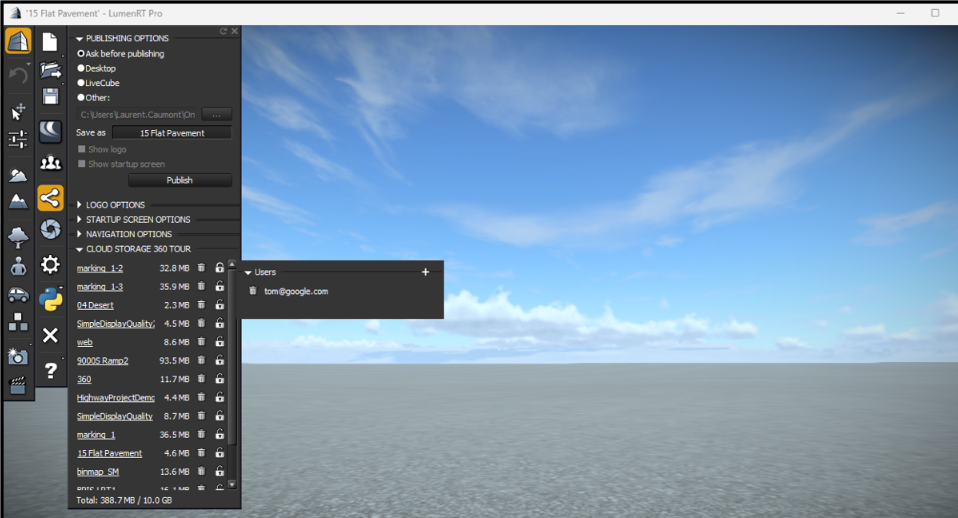Select LiveCube publishing option
Screen dimensions: 958x518
(x=98, y=83)
